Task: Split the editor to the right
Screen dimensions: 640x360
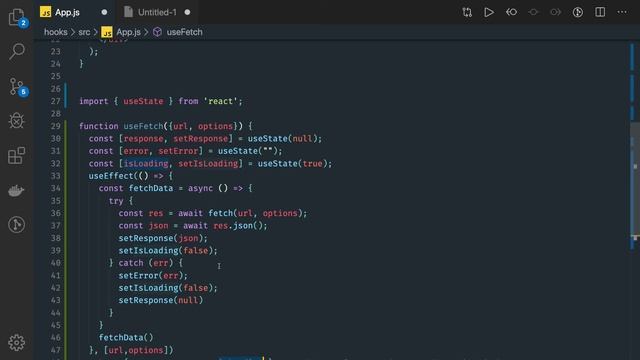Action: point(600,12)
